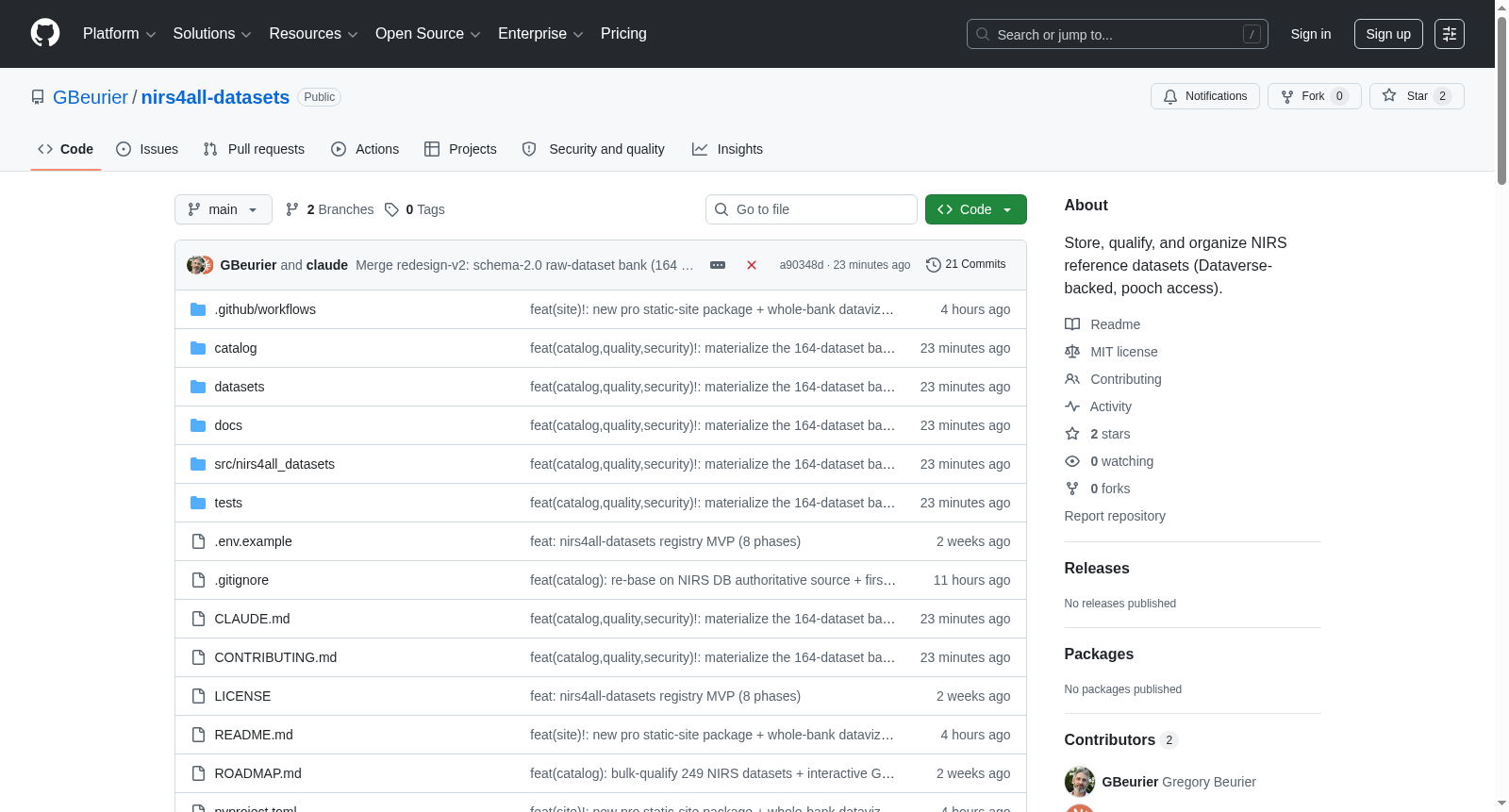Switch to the Actions tab

365,149
